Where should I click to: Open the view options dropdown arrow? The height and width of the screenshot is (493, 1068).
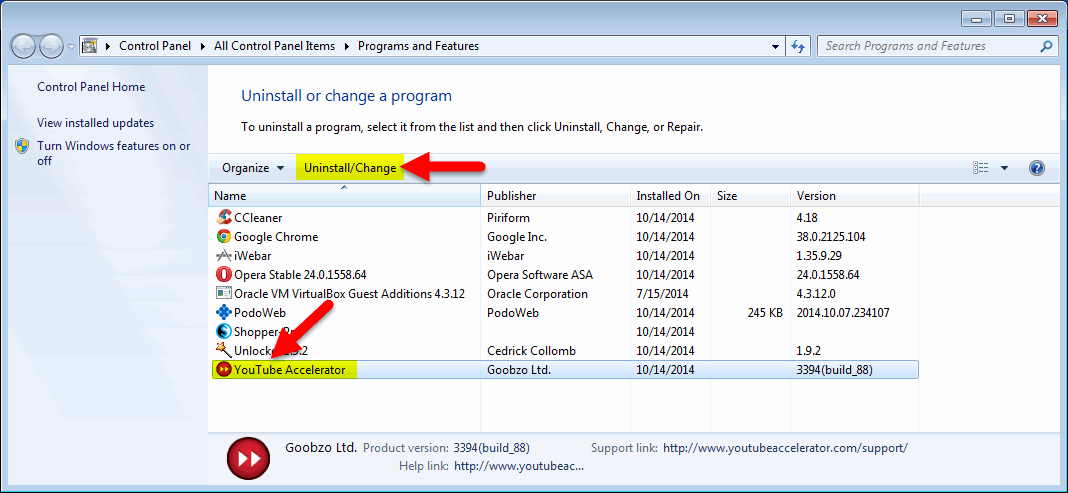click(x=1004, y=168)
